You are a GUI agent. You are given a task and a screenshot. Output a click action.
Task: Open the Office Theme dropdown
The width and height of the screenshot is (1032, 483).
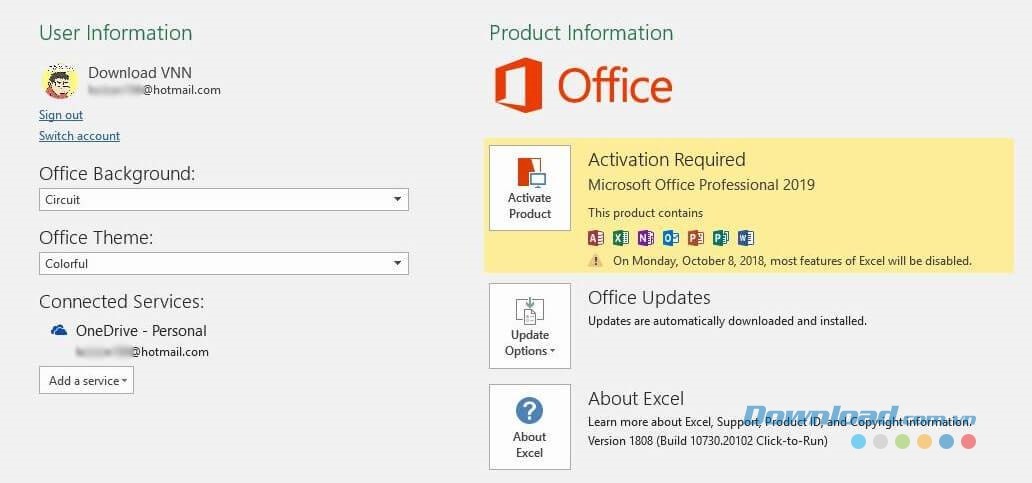(224, 263)
